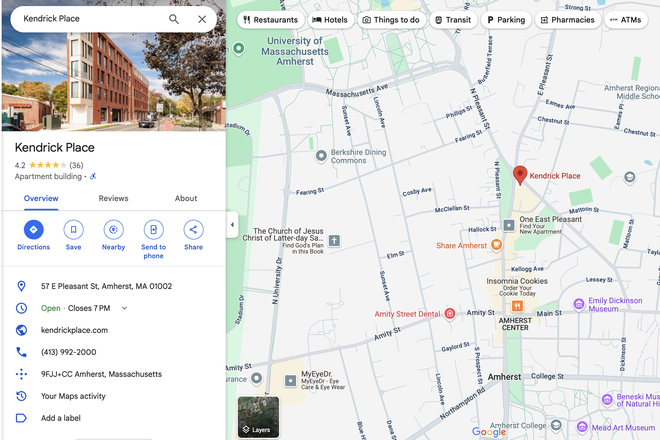Click the Amity Street Dental marker

coord(450,313)
